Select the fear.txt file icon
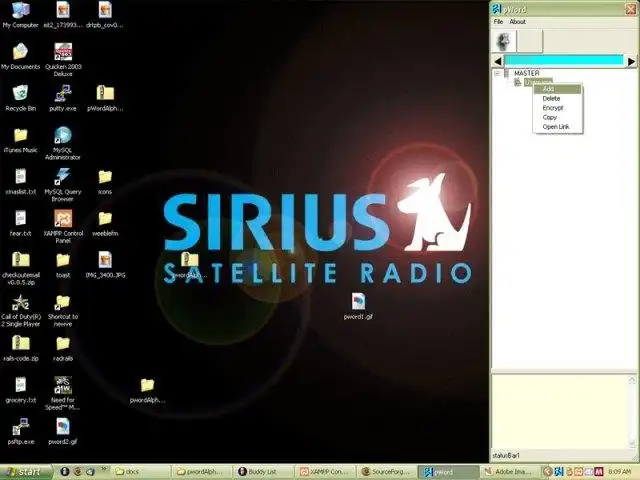640x480 pixels. coord(20,223)
